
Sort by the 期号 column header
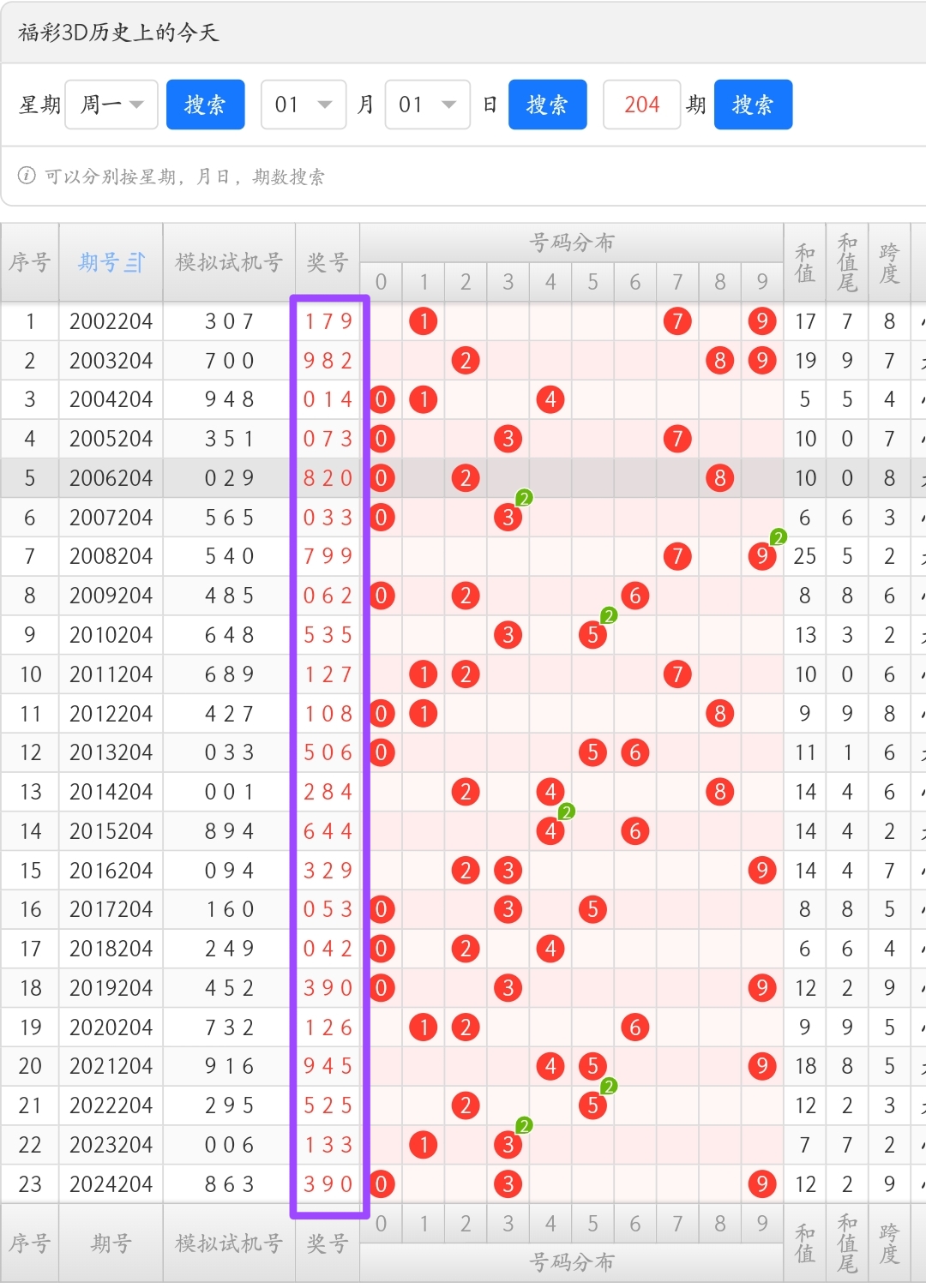(x=111, y=262)
